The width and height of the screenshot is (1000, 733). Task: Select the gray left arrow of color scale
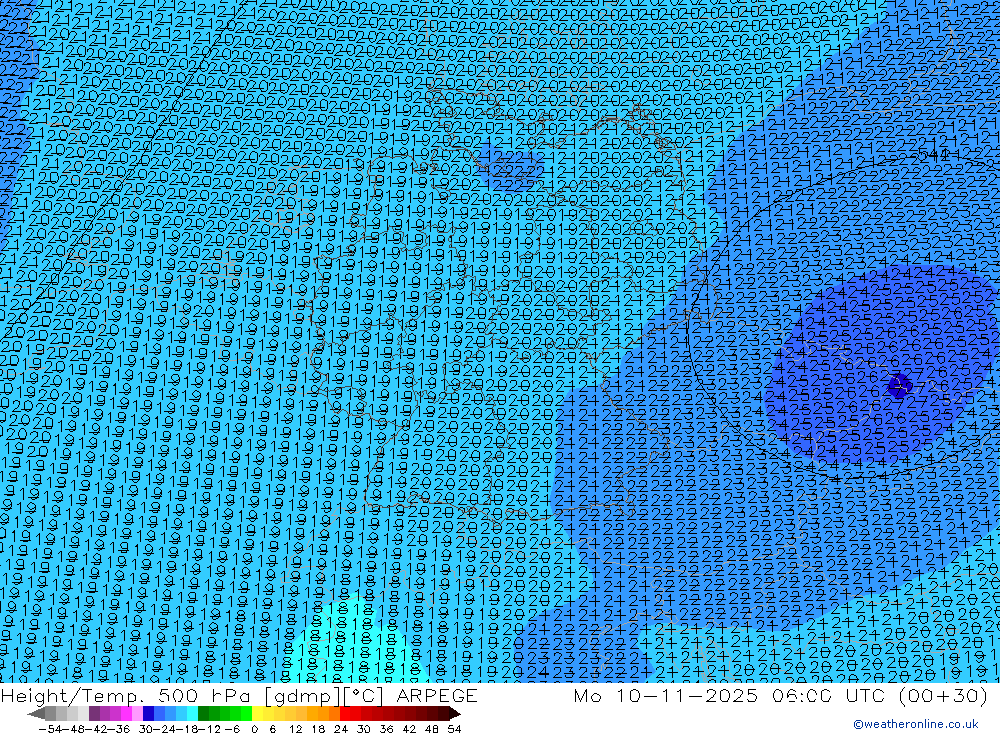pos(36,714)
